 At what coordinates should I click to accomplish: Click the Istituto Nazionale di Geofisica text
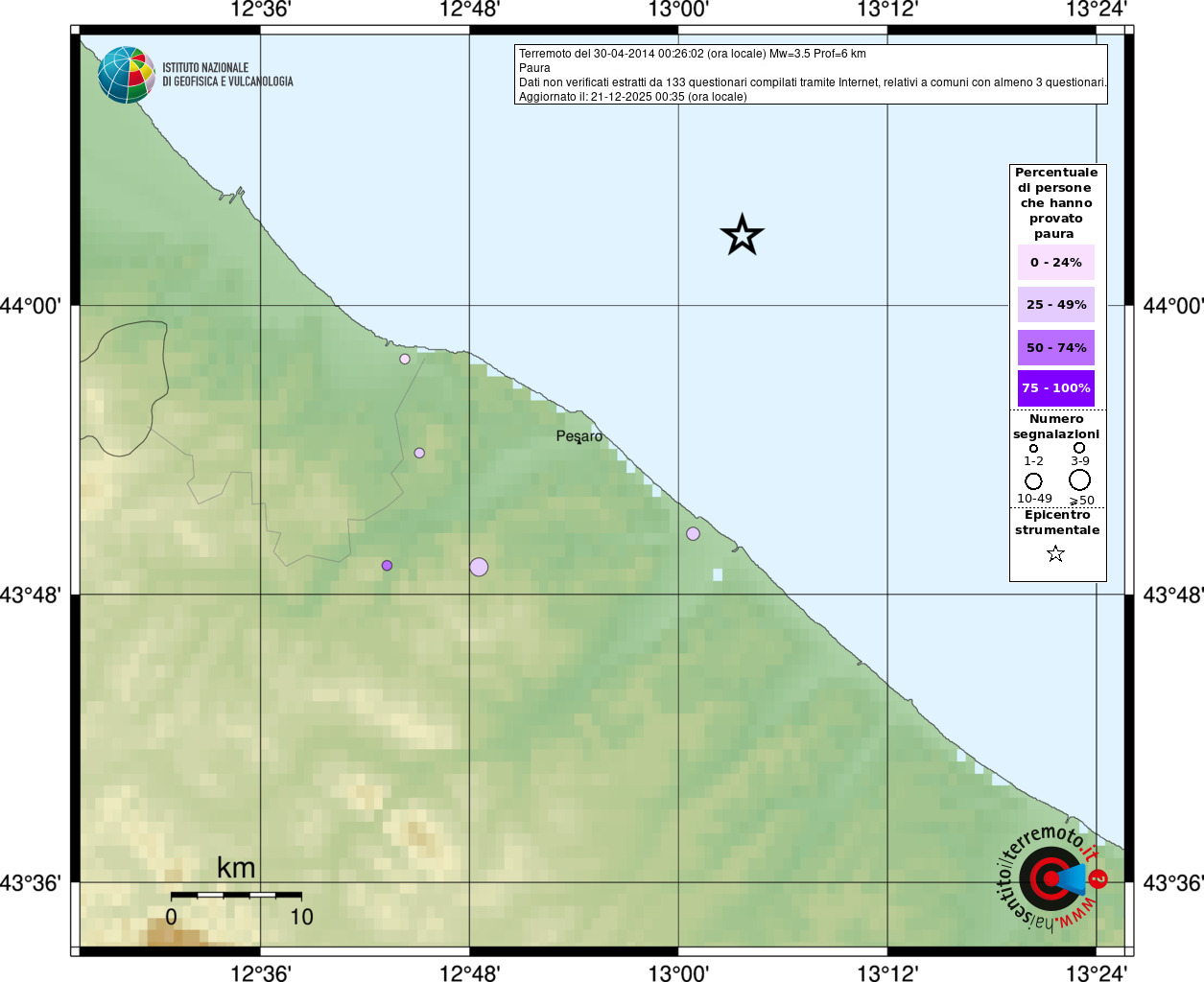(227, 75)
